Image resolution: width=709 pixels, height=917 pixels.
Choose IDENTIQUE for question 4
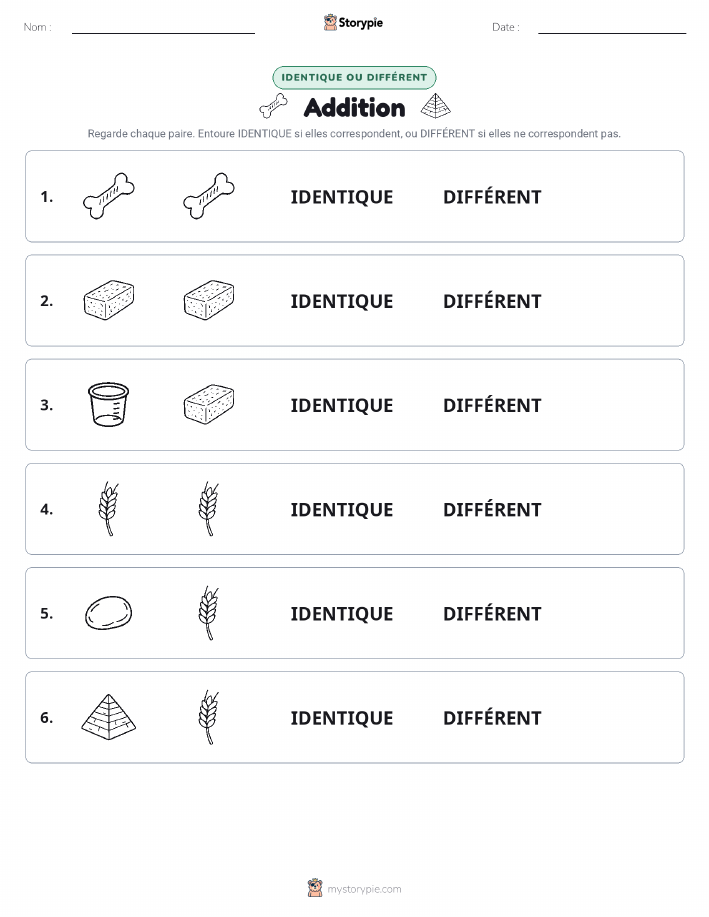[x=342, y=509]
